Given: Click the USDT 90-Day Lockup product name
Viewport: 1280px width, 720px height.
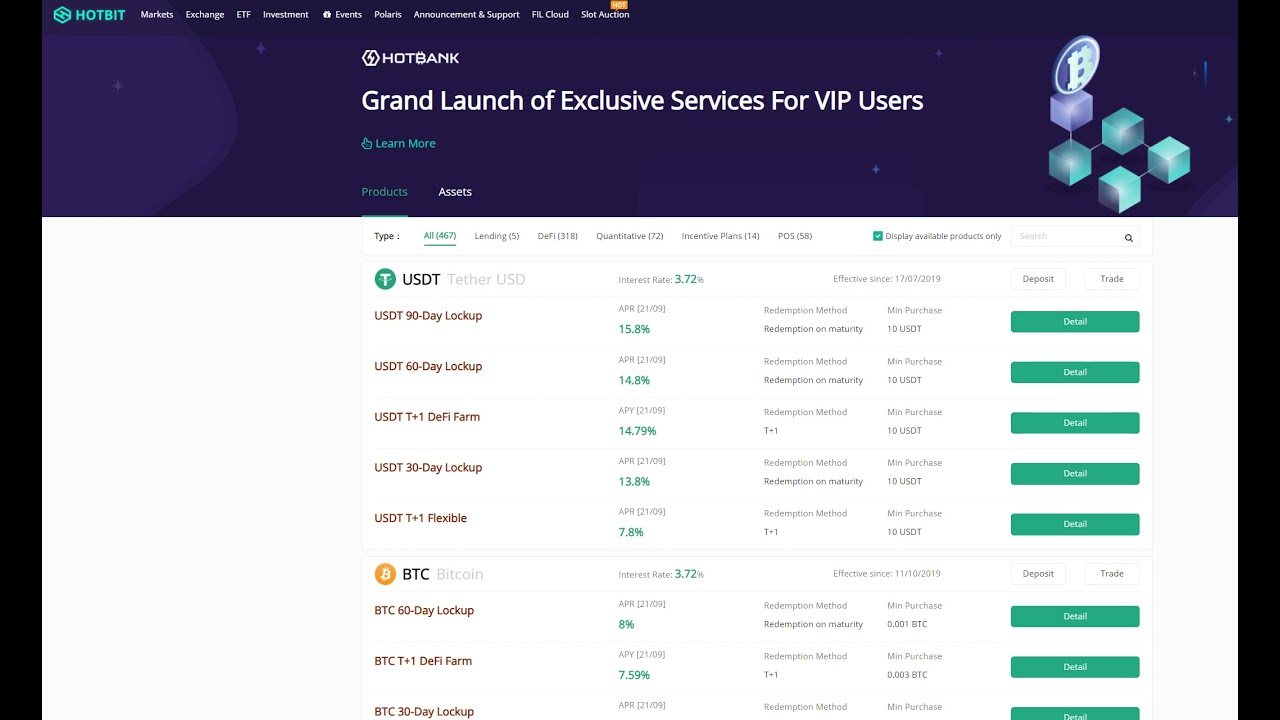Looking at the screenshot, I should tap(428, 316).
